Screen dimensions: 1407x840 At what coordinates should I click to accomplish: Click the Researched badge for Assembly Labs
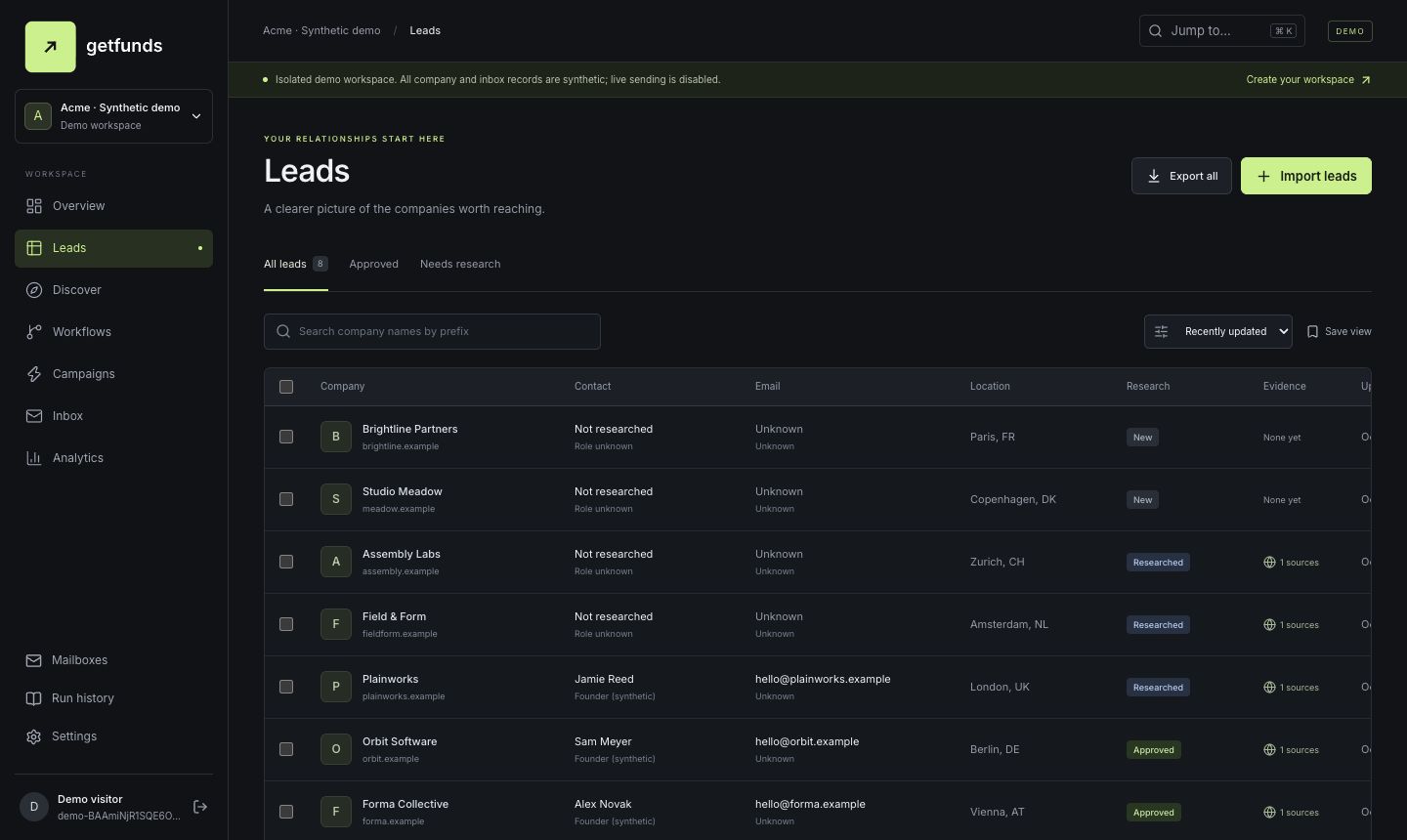pyautogui.click(x=1158, y=563)
